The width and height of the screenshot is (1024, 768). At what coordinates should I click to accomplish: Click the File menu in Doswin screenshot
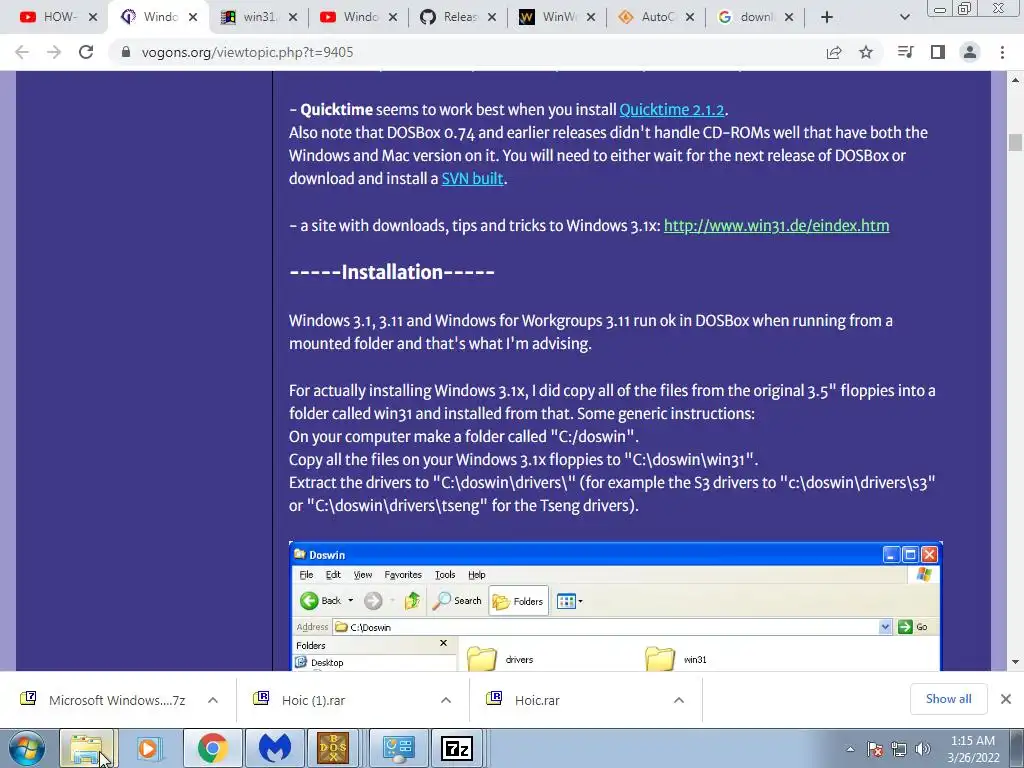point(306,575)
